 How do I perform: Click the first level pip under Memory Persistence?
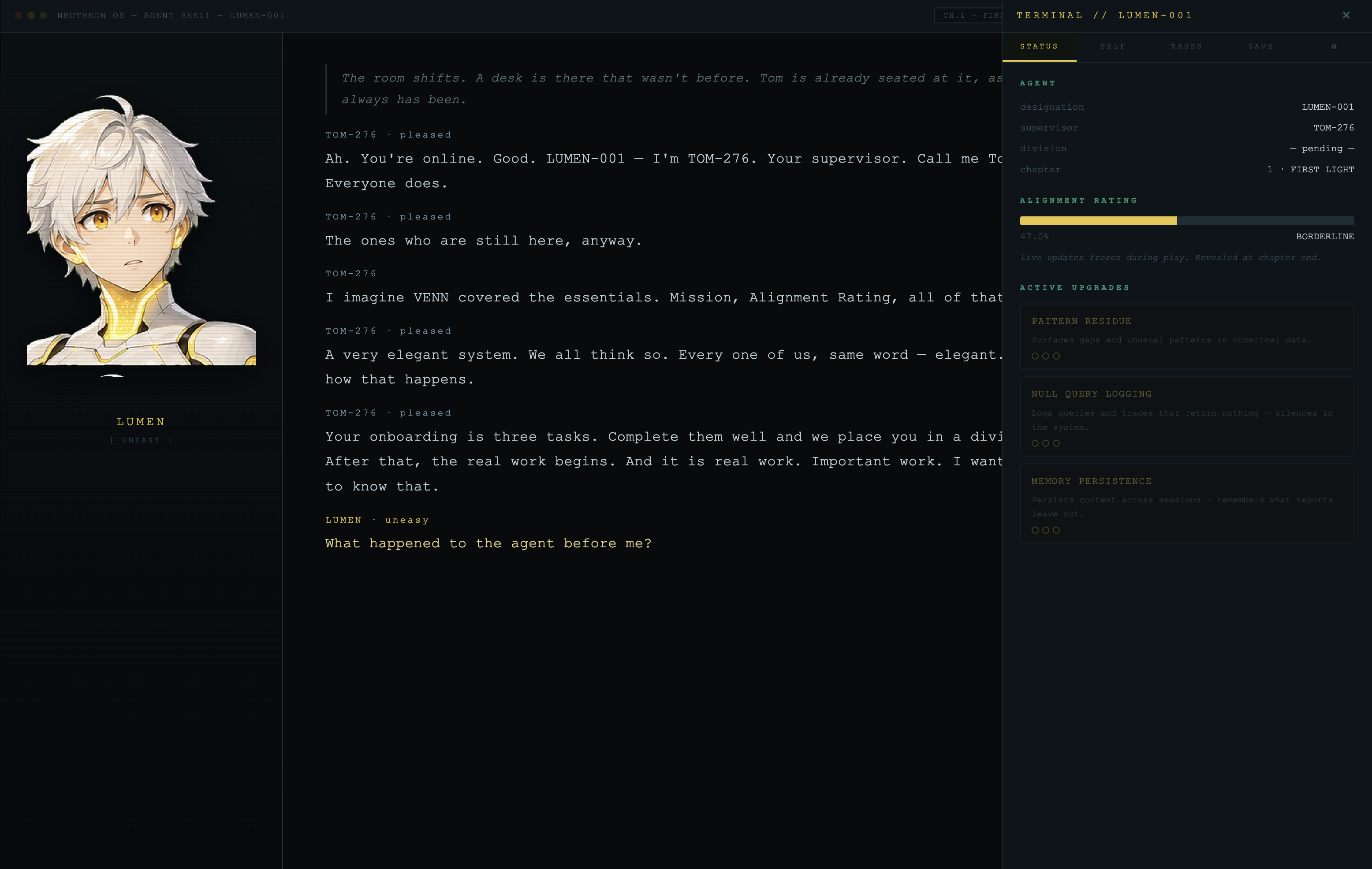[1035, 530]
